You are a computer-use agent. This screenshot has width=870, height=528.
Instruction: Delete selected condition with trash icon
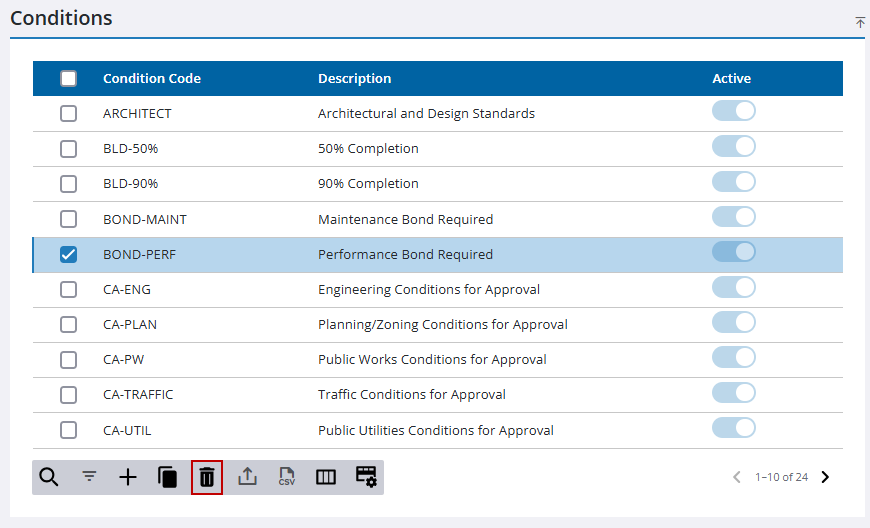tap(207, 477)
